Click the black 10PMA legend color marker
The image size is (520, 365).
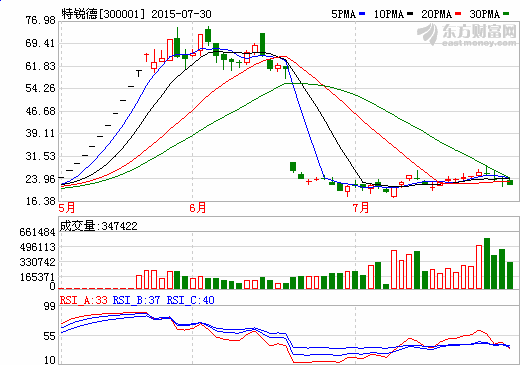[410, 14]
